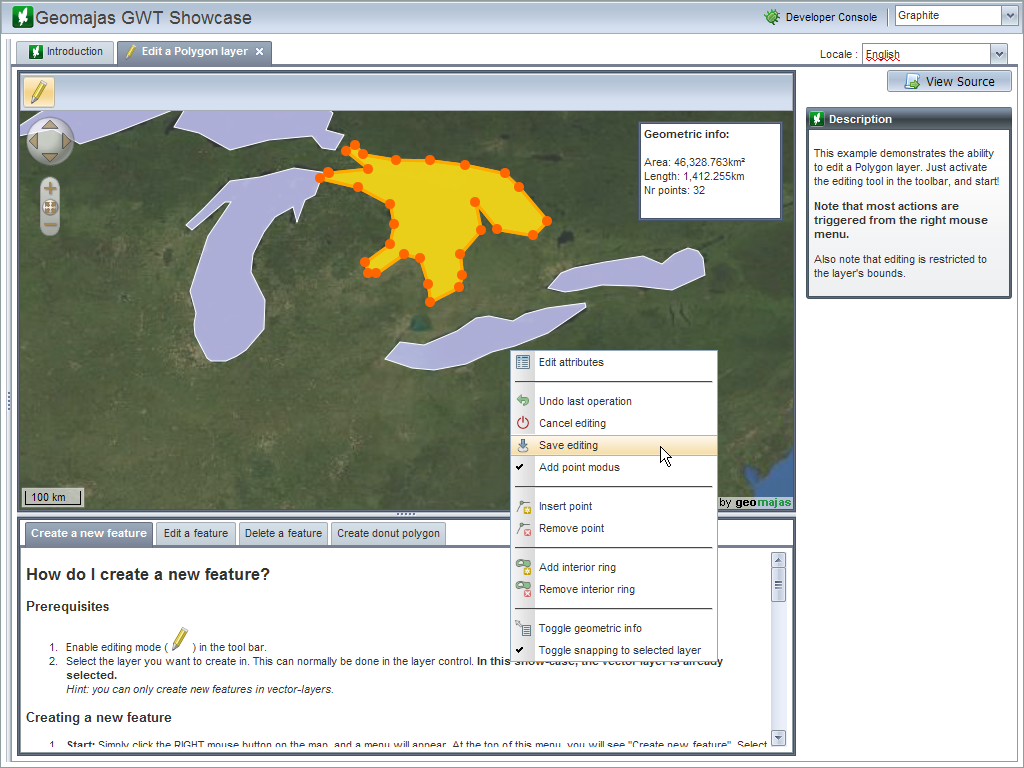The height and width of the screenshot is (768, 1024).
Task: Click the zoom out minus button
Action: [x=50, y=225]
